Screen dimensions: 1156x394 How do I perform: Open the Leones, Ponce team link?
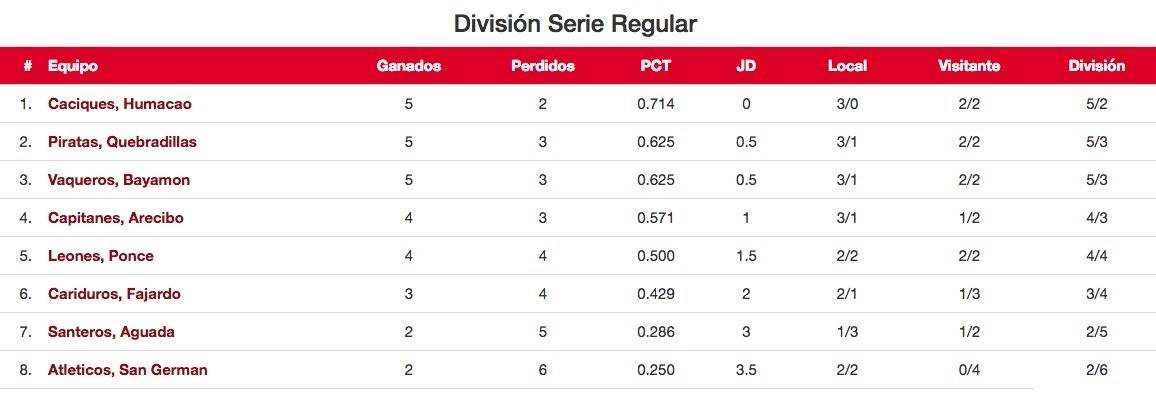coord(101,256)
